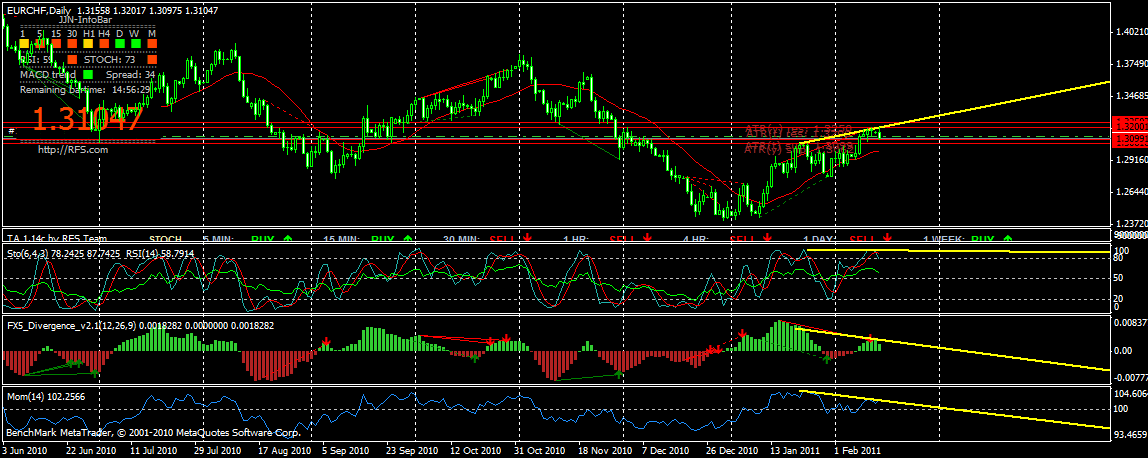Click the 5 MIN BUY up arrow
The height and width of the screenshot is (458, 1148).
(287, 238)
